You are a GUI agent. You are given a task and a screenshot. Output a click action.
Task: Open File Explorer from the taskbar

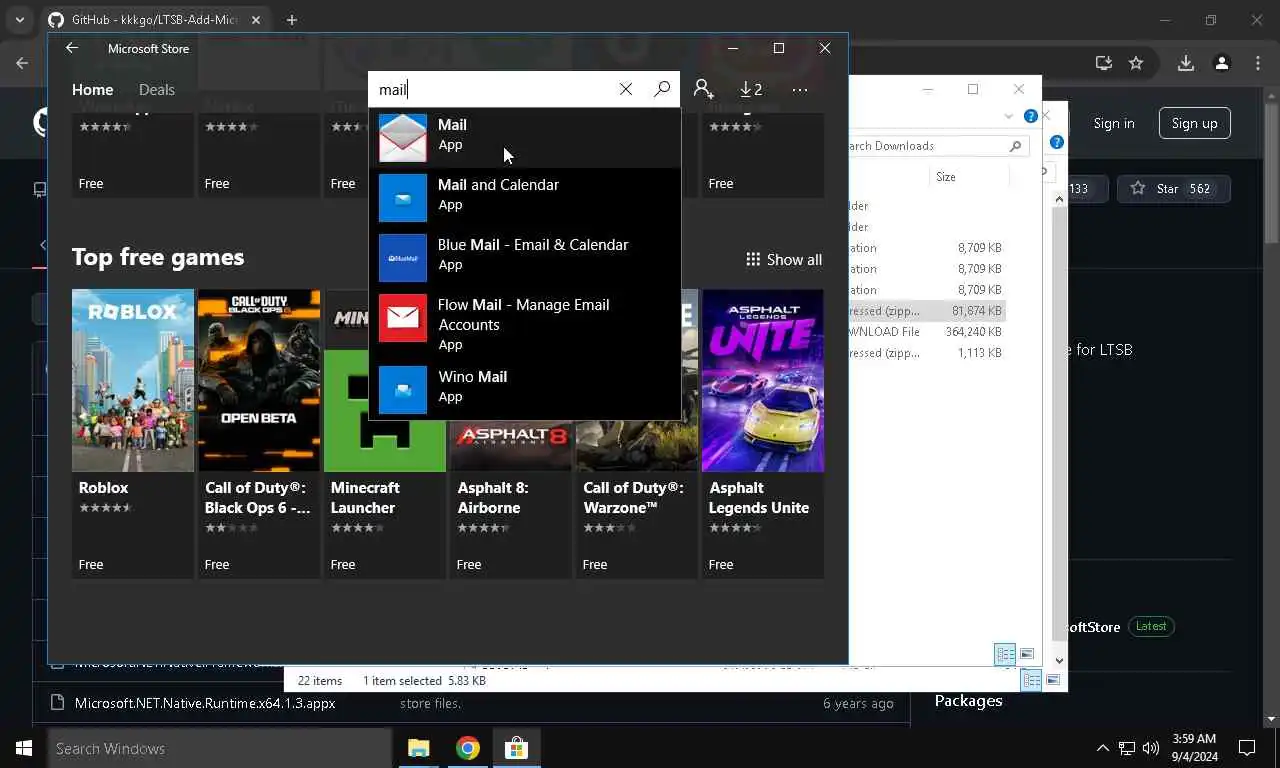coord(418,748)
